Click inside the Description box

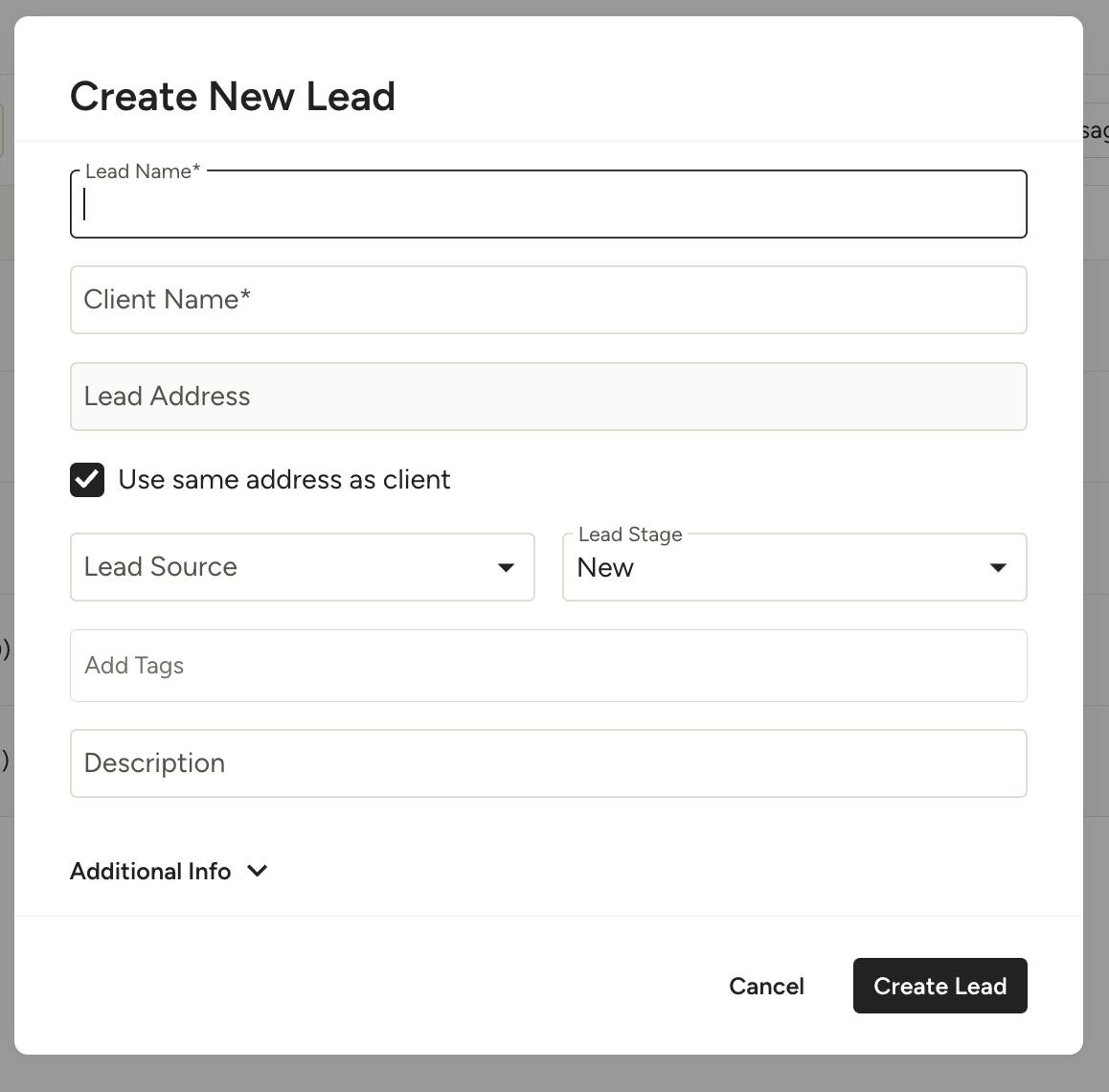[548, 763]
